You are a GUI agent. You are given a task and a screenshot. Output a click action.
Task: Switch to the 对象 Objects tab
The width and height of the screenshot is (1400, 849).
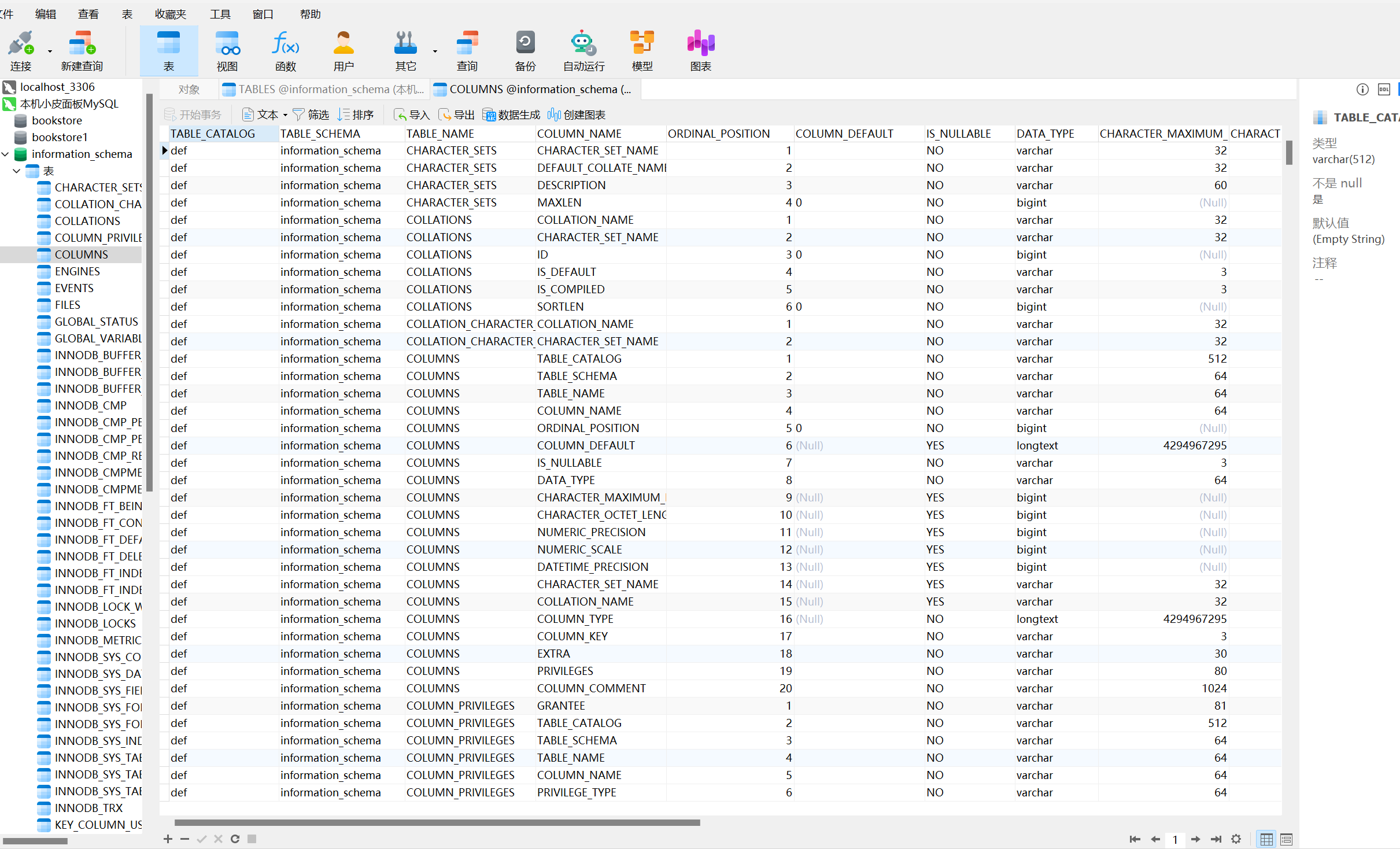[x=189, y=90]
